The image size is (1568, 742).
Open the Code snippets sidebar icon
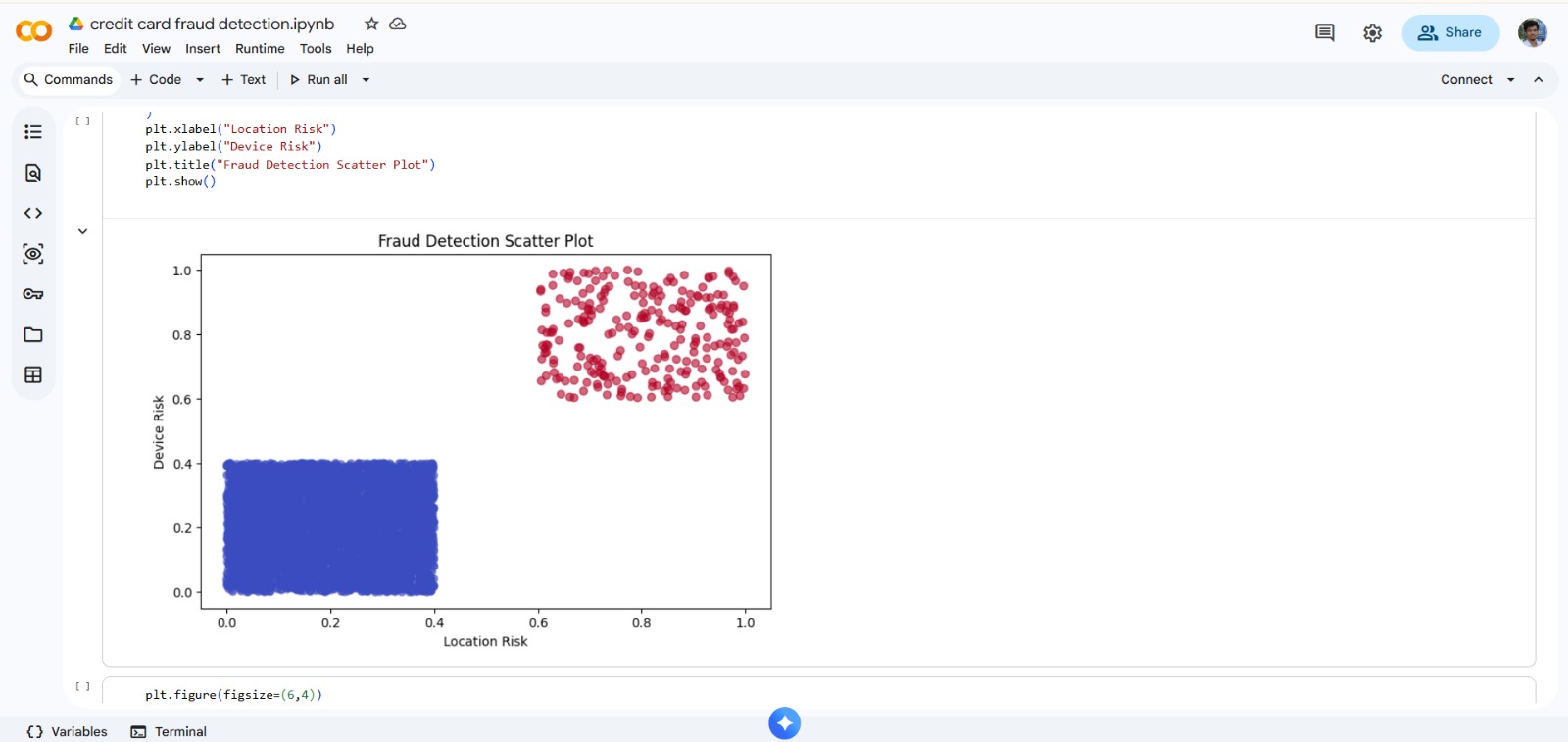tap(33, 213)
